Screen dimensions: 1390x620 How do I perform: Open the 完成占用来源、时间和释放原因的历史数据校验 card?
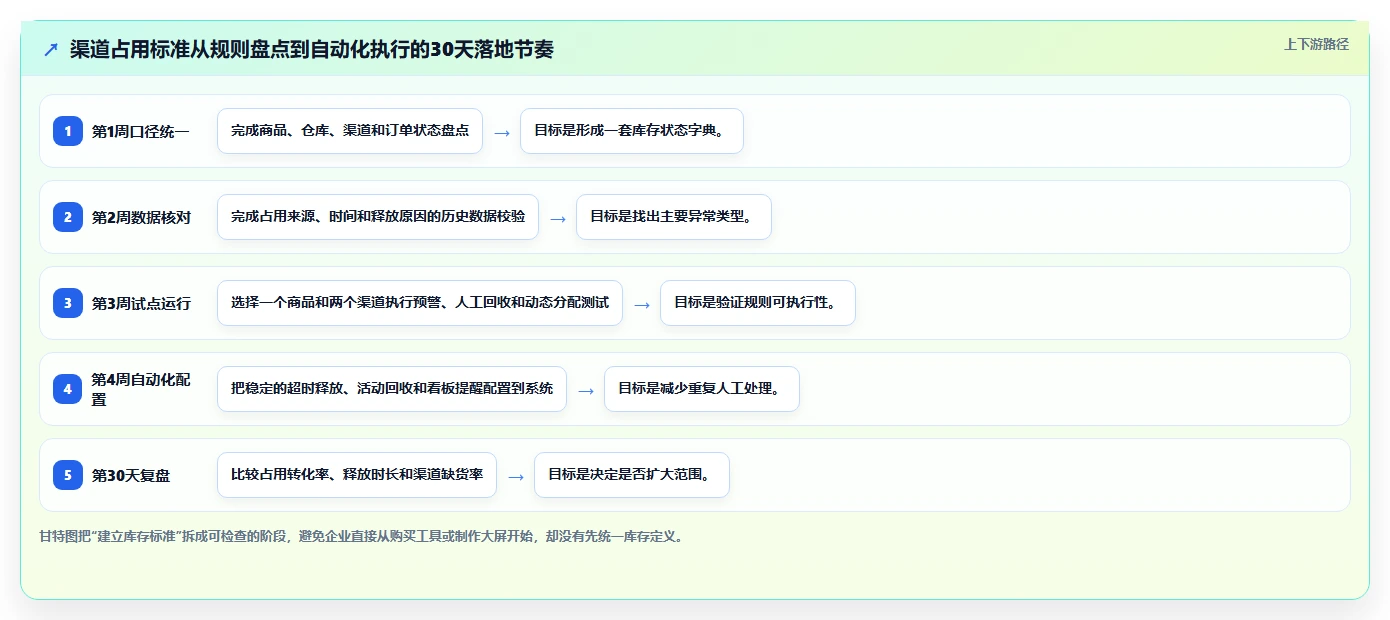click(x=378, y=217)
